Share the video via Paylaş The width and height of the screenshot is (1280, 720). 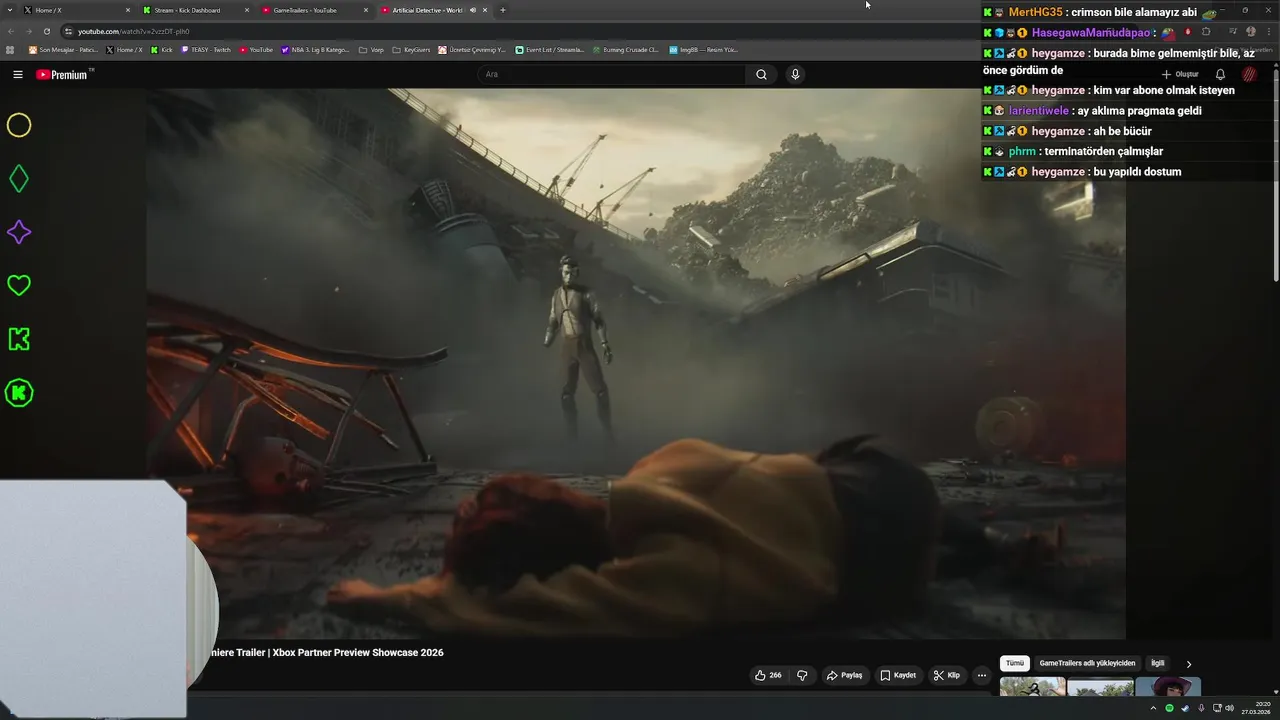tap(844, 675)
